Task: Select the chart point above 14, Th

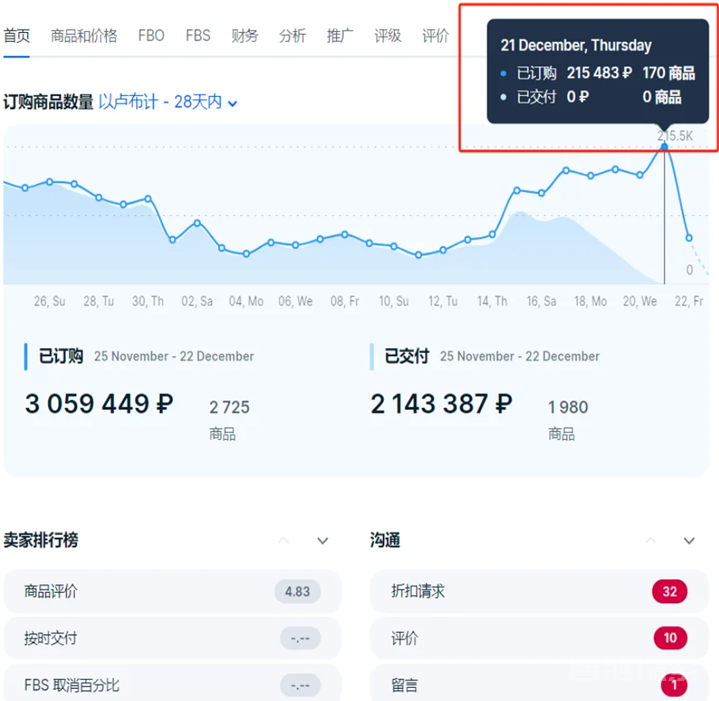Action: [x=492, y=234]
